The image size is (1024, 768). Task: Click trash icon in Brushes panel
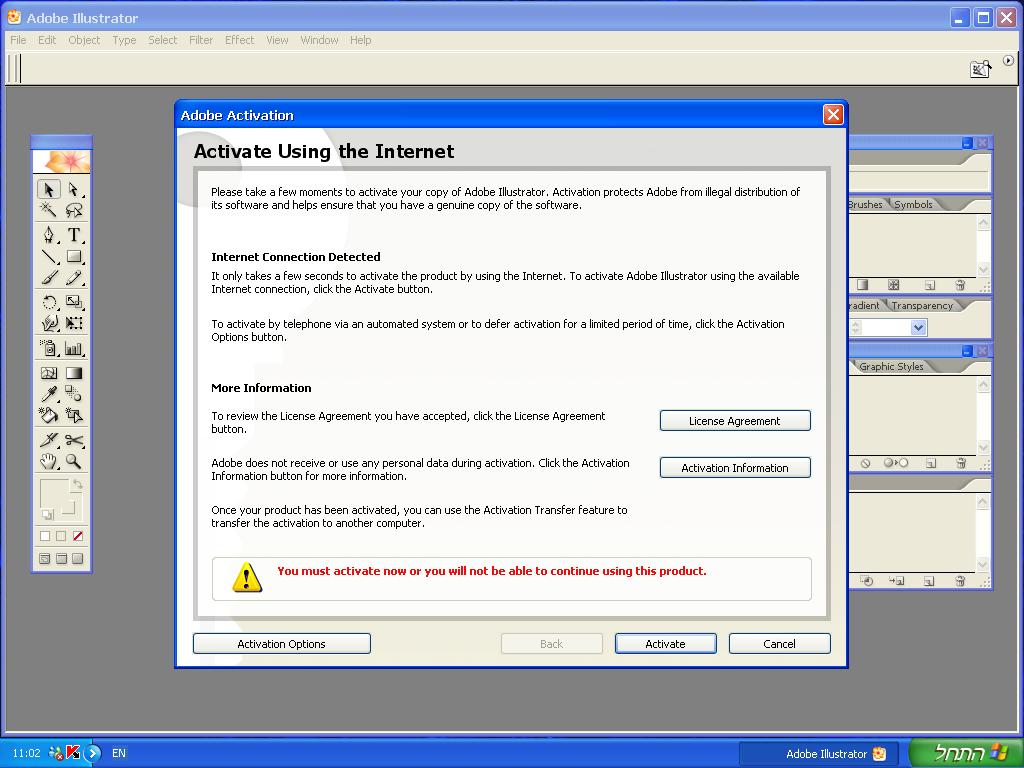pos(960,285)
